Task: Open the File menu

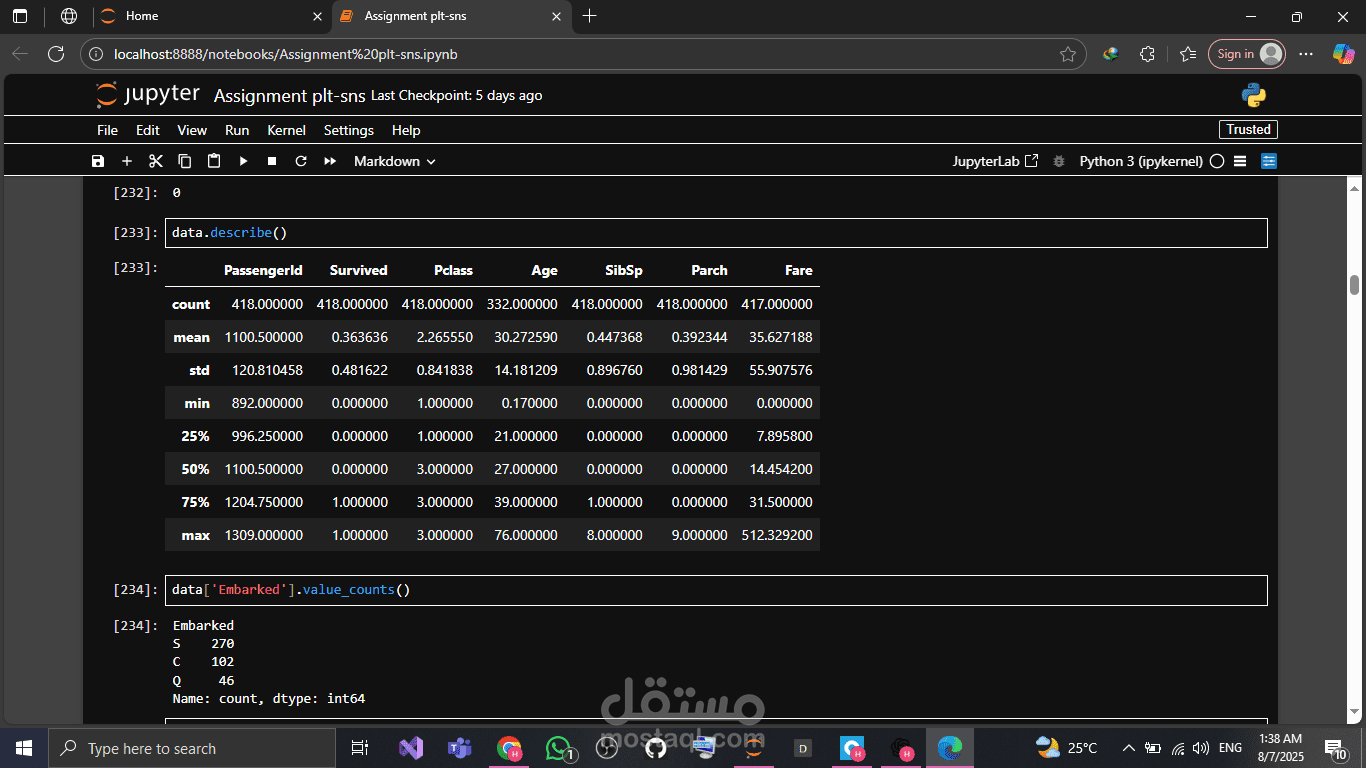Action: (107, 130)
